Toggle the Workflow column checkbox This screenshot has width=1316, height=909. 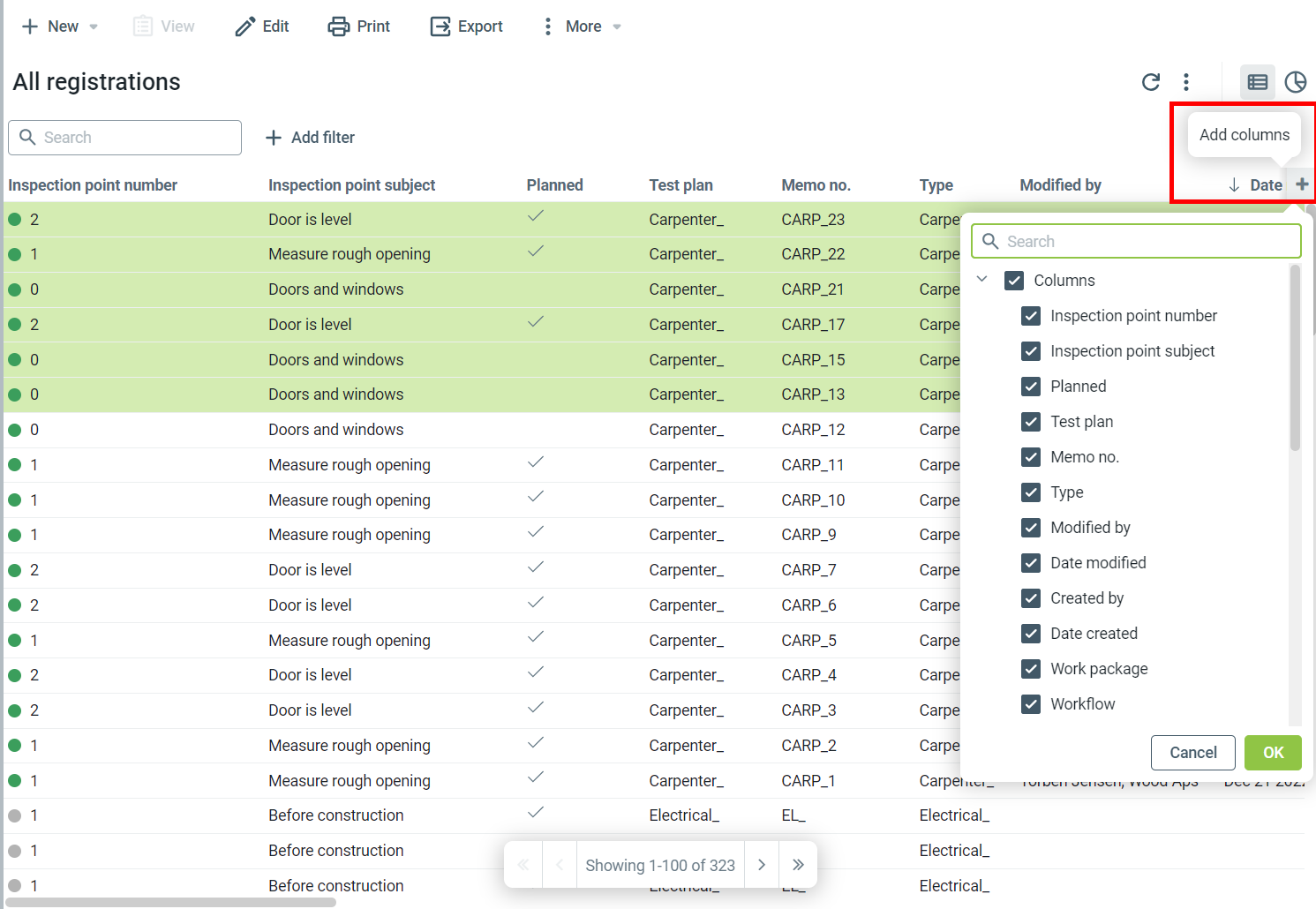(x=1031, y=704)
